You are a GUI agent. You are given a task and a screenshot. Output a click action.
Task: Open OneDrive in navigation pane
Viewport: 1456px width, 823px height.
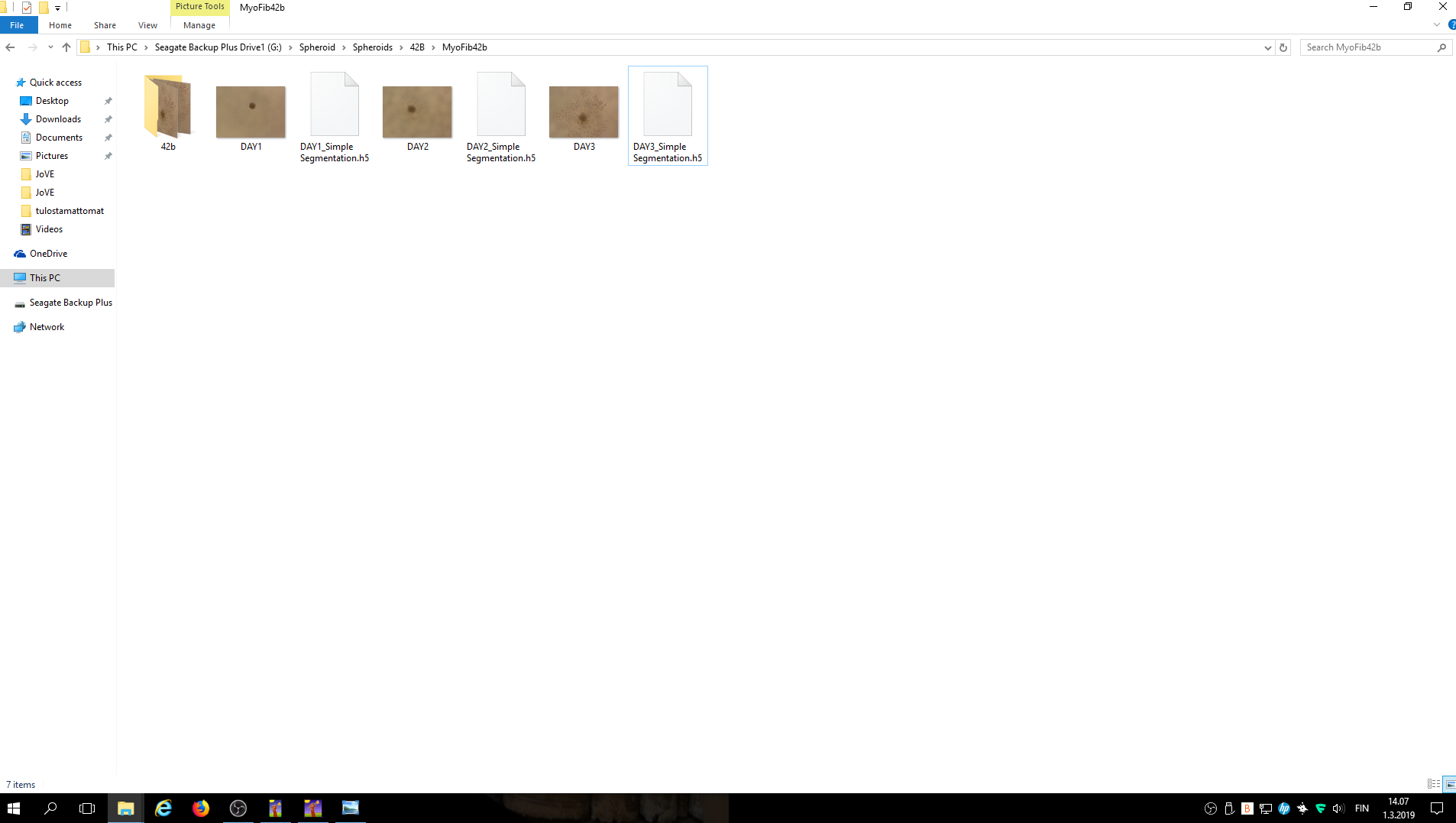[48, 254]
